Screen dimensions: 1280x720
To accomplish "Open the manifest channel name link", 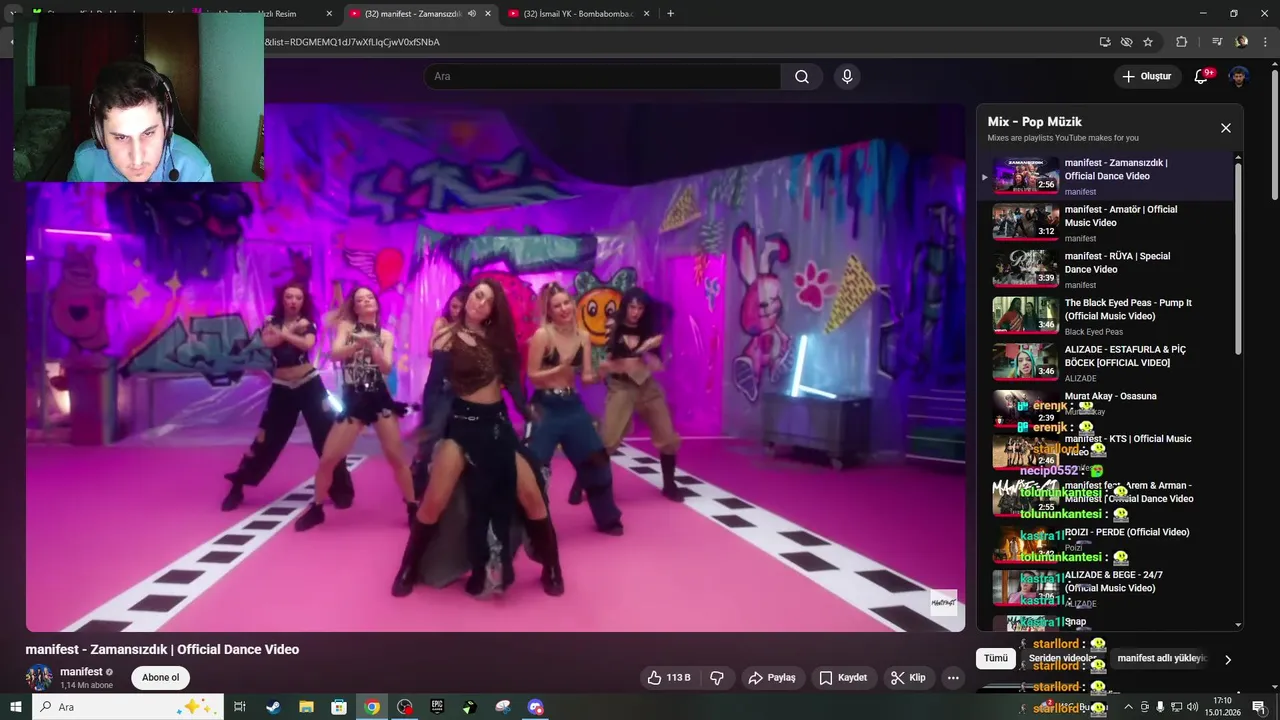I will [81, 672].
